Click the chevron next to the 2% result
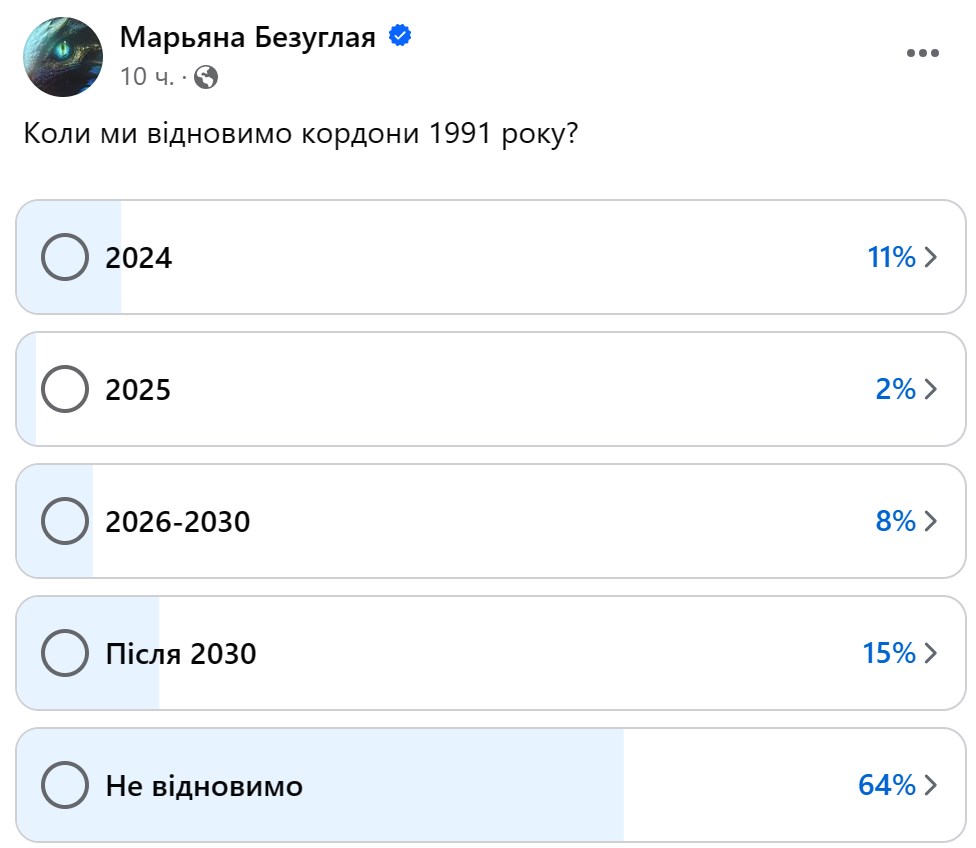Screen dimensions: 976x848 pos(928,389)
